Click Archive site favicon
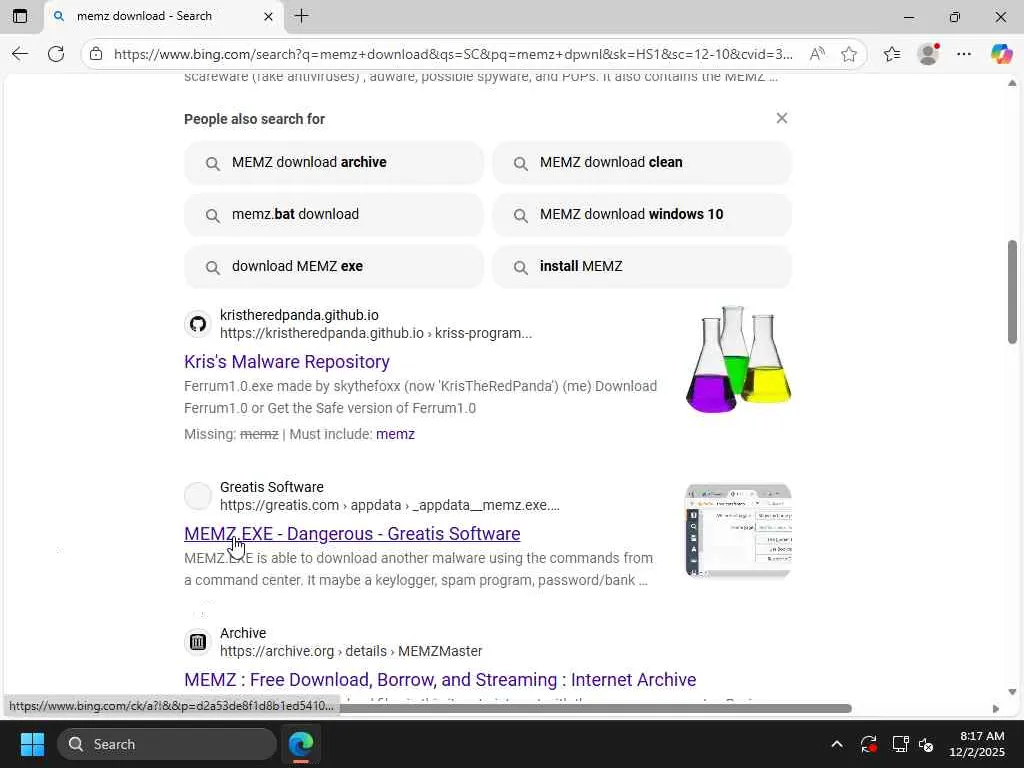The width and height of the screenshot is (1024, 768). [x=198, y=642]
